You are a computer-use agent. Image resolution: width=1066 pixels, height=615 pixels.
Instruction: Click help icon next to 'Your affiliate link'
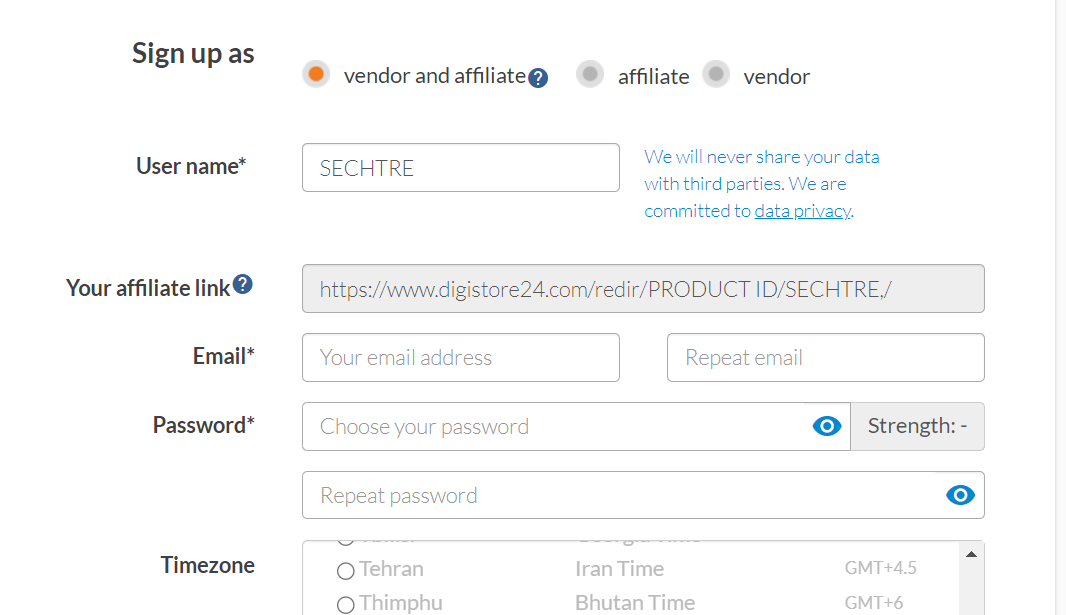242,286
